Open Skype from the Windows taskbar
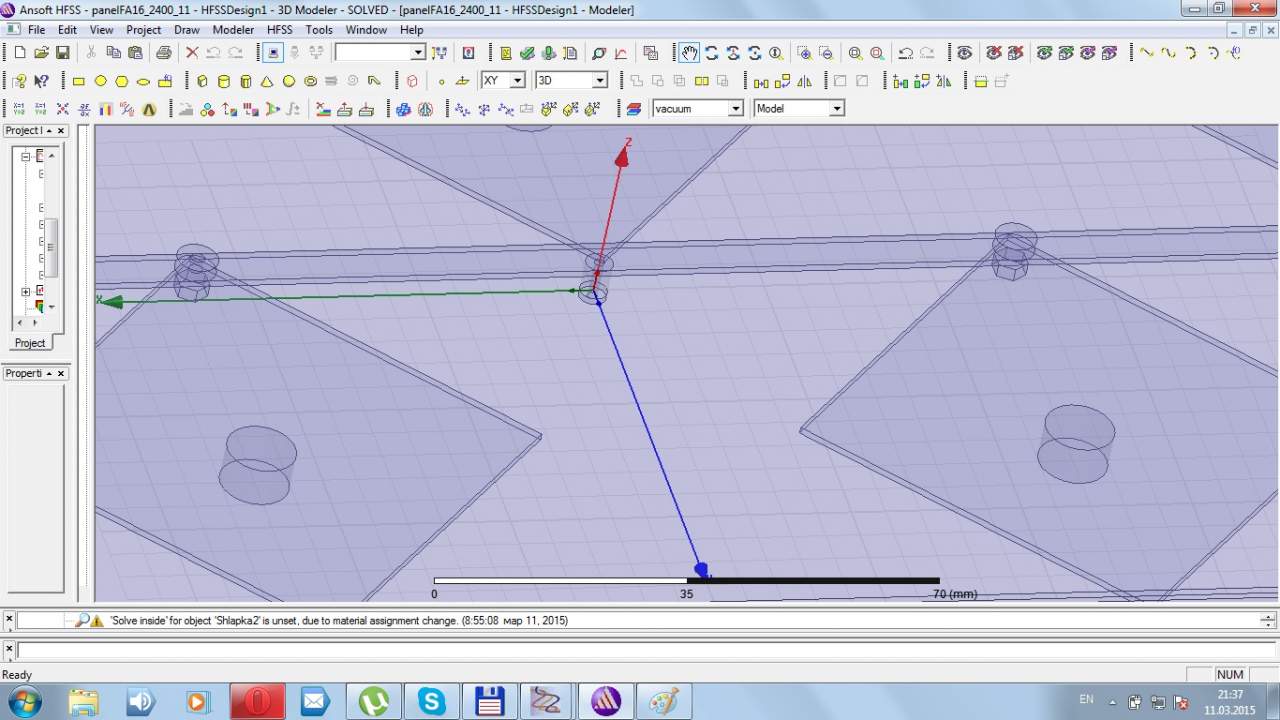The image size is (1280, 720). point(432,702)
